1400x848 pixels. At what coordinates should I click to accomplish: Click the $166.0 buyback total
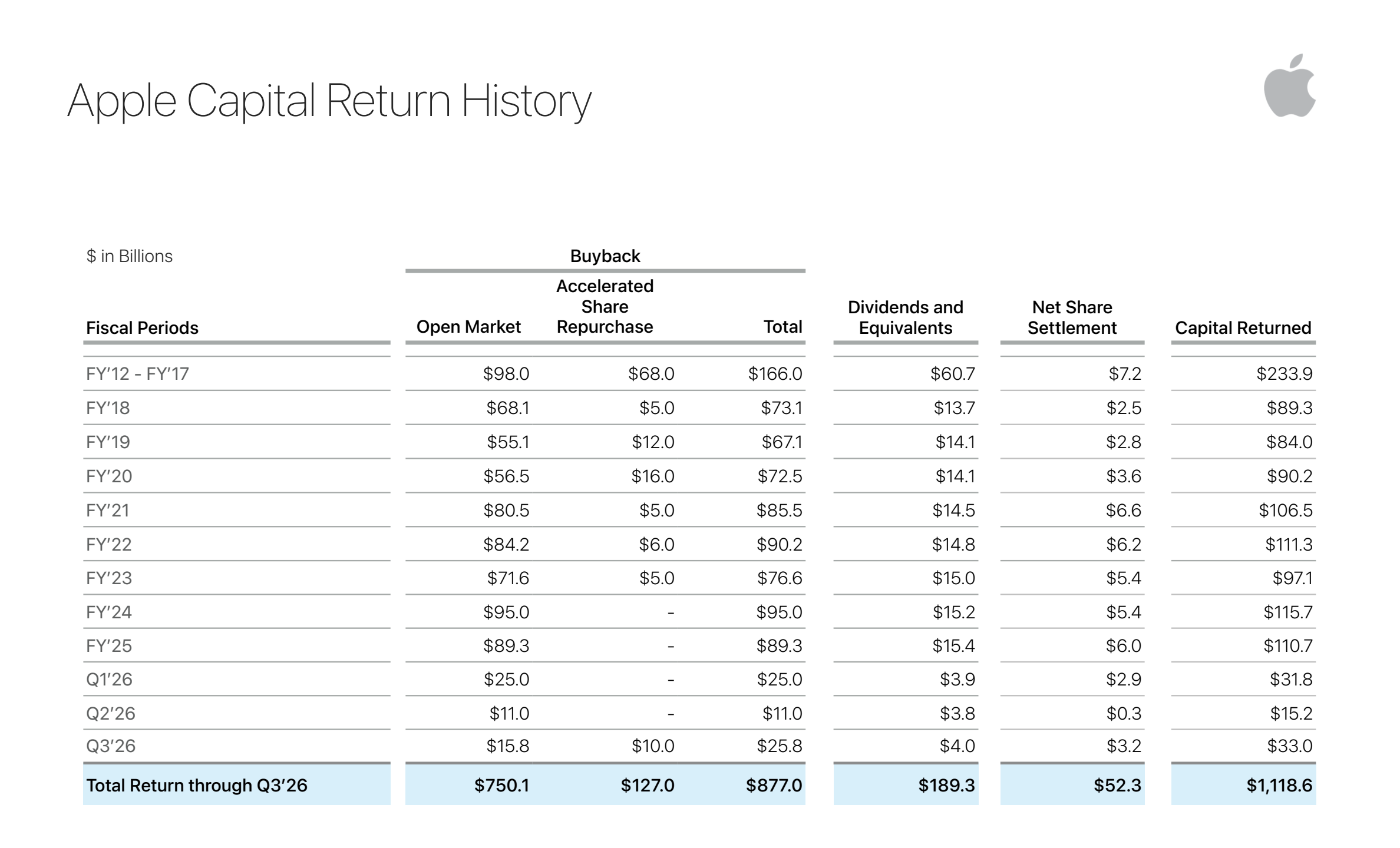[775, 374]
